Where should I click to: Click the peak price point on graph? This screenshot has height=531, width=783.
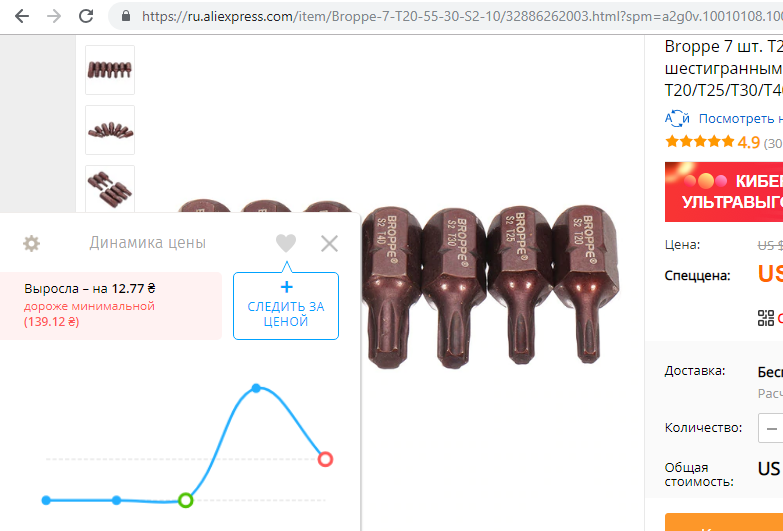256,388
